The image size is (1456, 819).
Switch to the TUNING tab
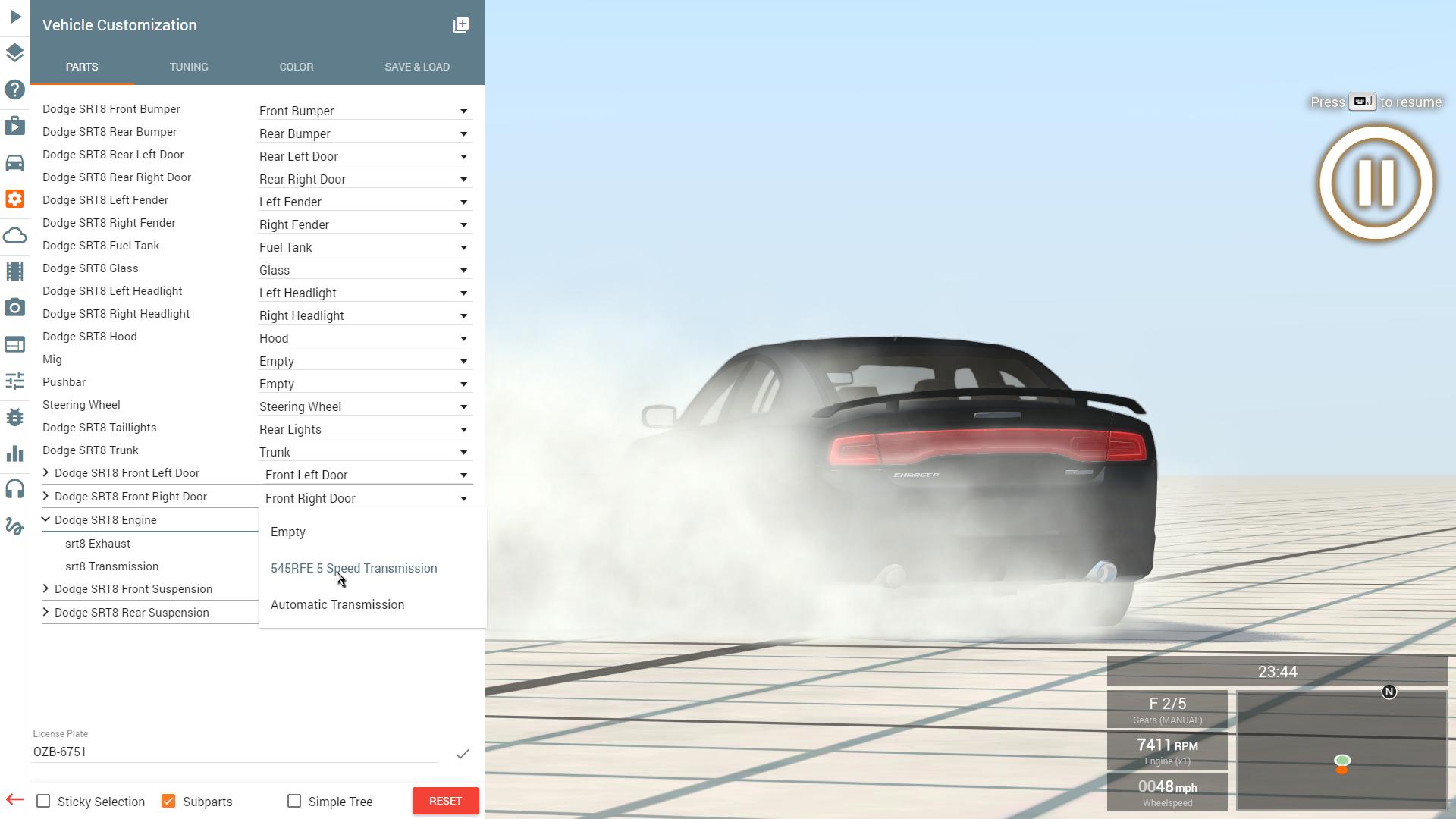coord(189,67)
